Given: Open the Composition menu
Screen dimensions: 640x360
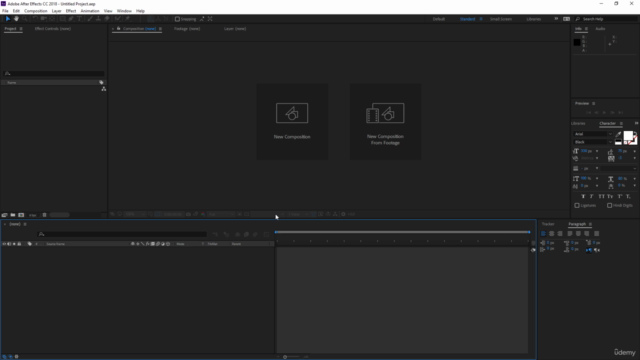Looking at the screenshot, I should click(36, 11).
